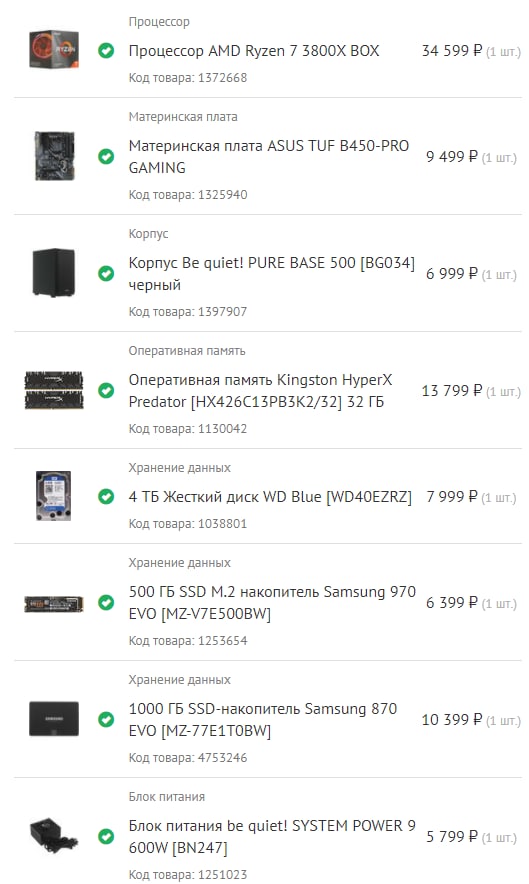The width and height of the screenshot is (529, 884).
Task: Click the green checkmark beside the power supply
Action: [x=106, y=837]
